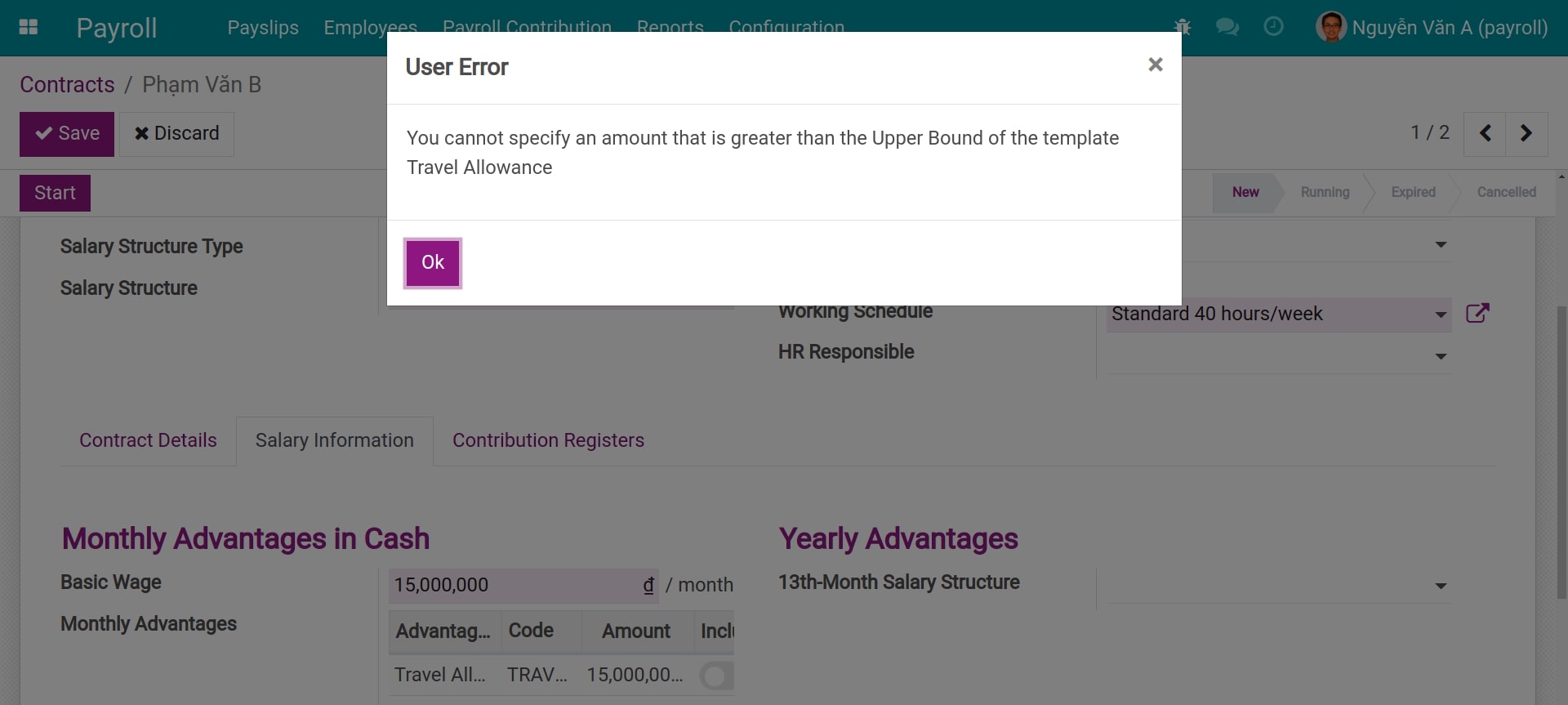Open the apps grid menu icon
1568x705 pixels.
[29, 28]
